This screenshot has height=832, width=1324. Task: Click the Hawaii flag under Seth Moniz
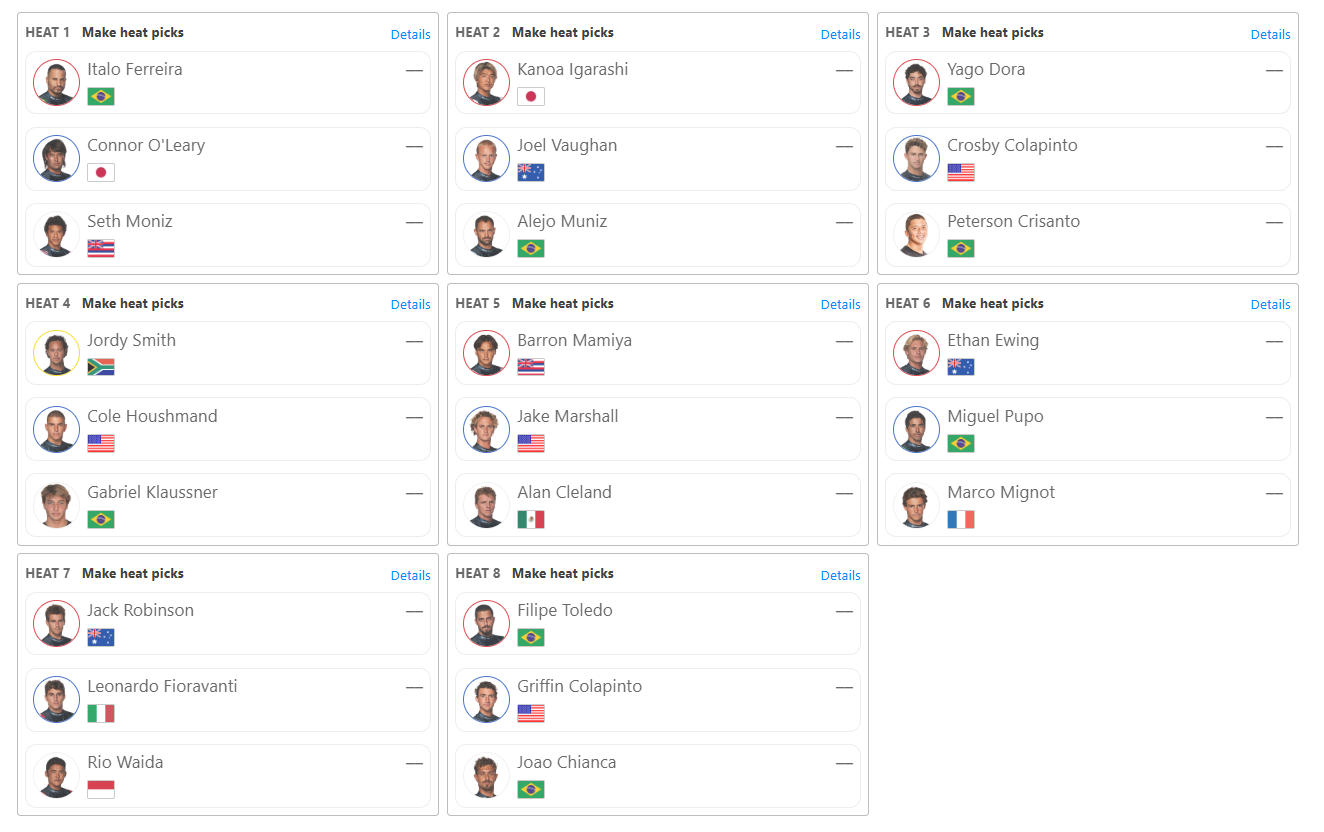pos(101,249)
